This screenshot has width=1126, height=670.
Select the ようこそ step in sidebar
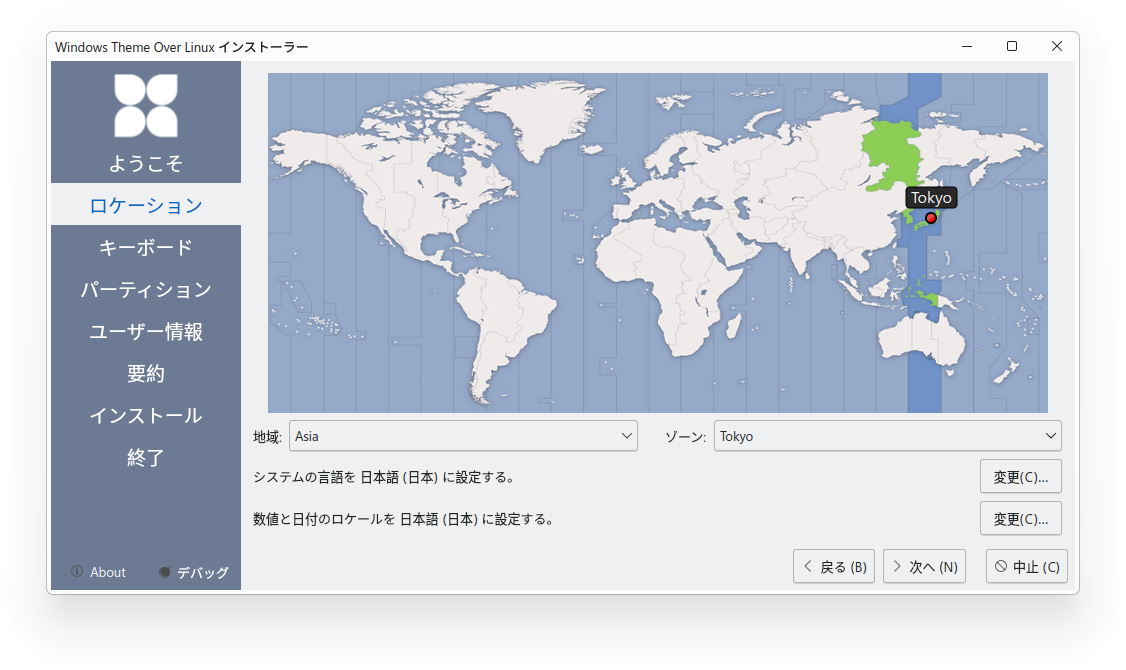pyautogui.click(x=146, y=164)
